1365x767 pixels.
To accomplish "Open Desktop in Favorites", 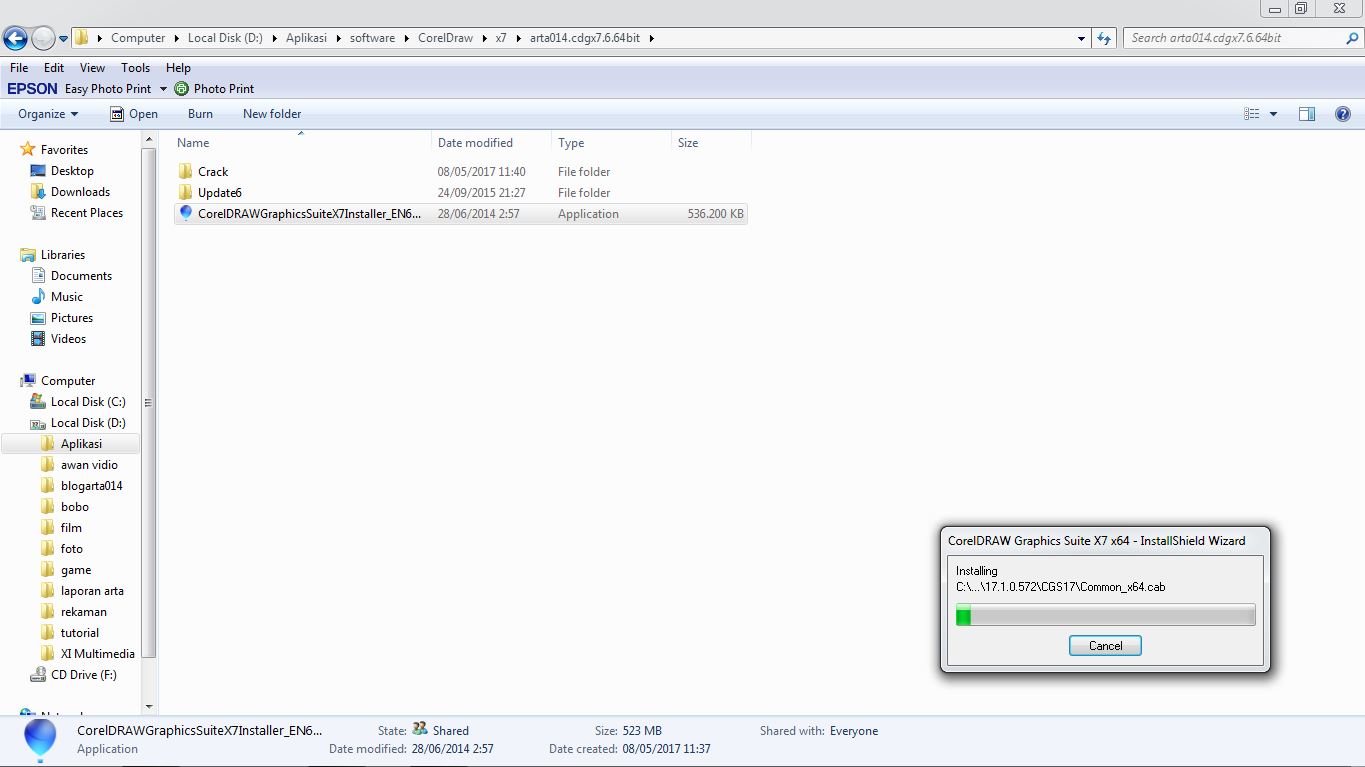I will [x=72, y=171].
